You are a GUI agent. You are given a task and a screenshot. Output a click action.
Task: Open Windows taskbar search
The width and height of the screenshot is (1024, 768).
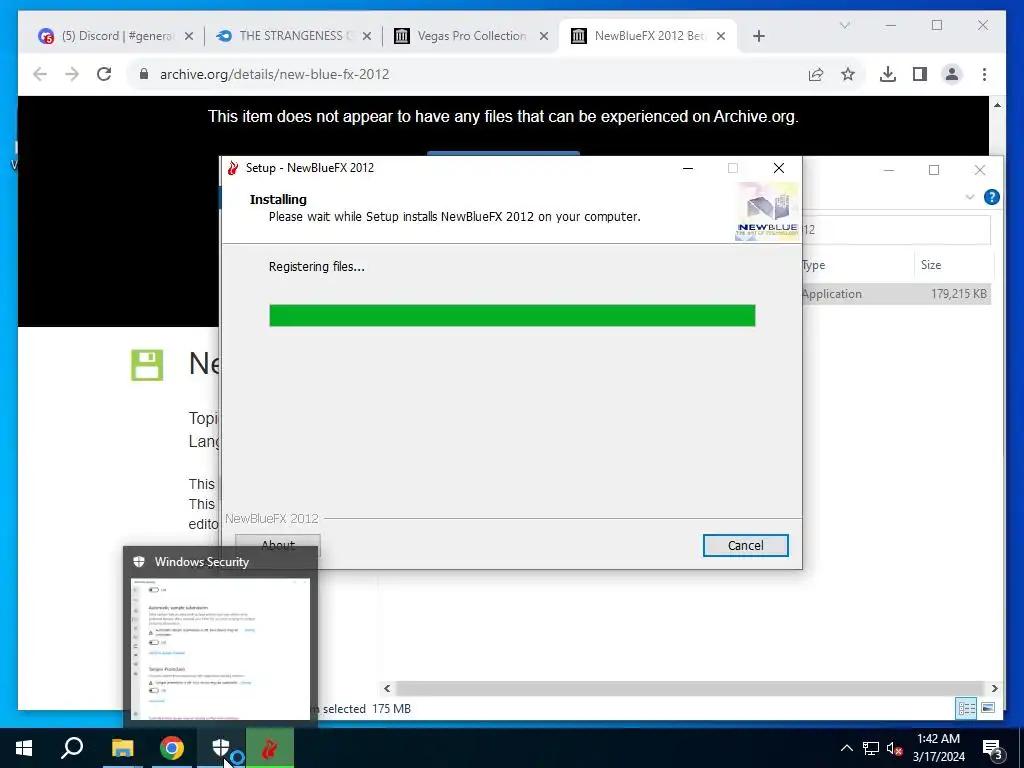[x=72, y=748]
